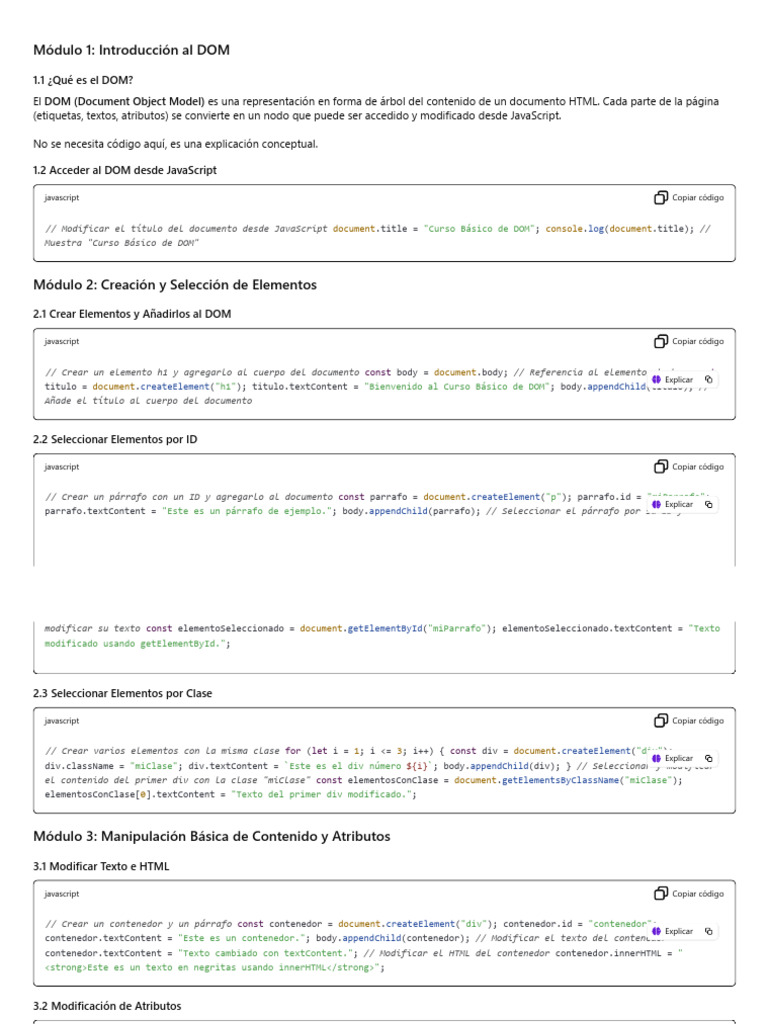Click the 1.1 ¿Qué es el DOM? subheading
This screenshot has width=768, height=1024.
coord(83,80)
